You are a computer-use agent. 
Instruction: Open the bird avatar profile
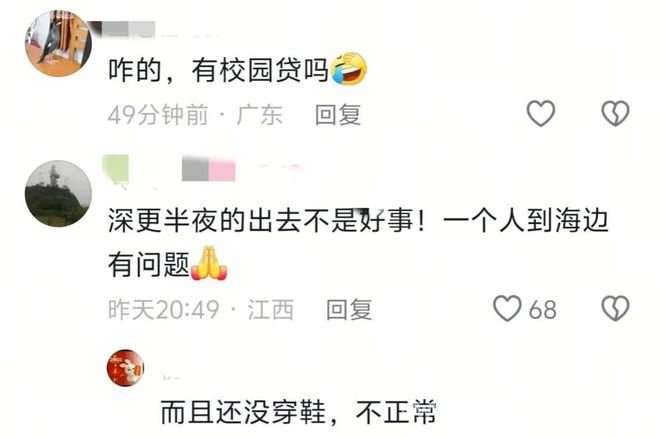(58, 43)
